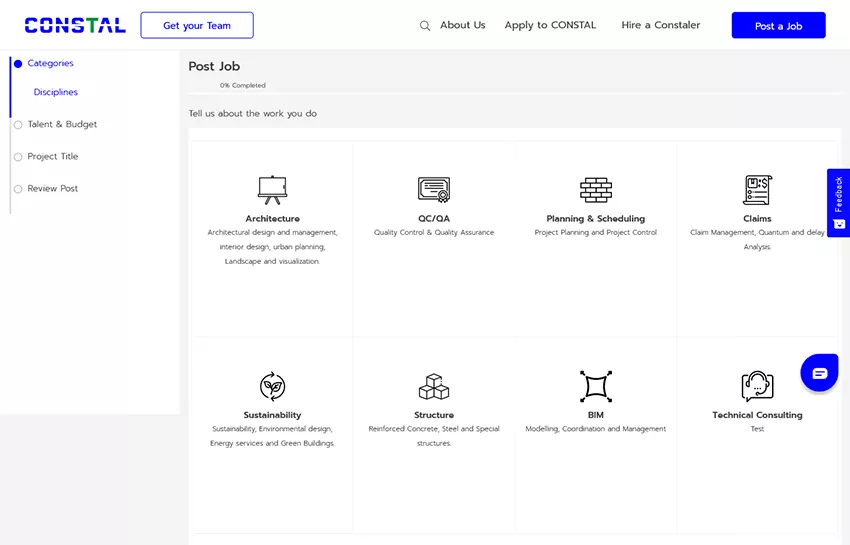Select the Technical Consulting headset icon
850x545 pixels.
coord(757,386)
